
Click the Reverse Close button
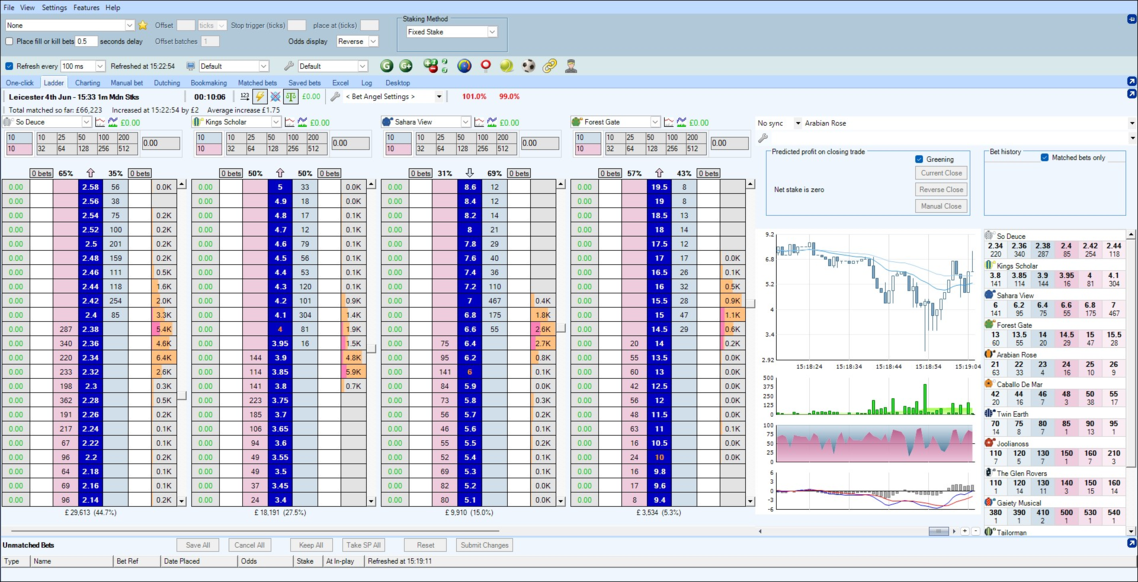point(941,189)
